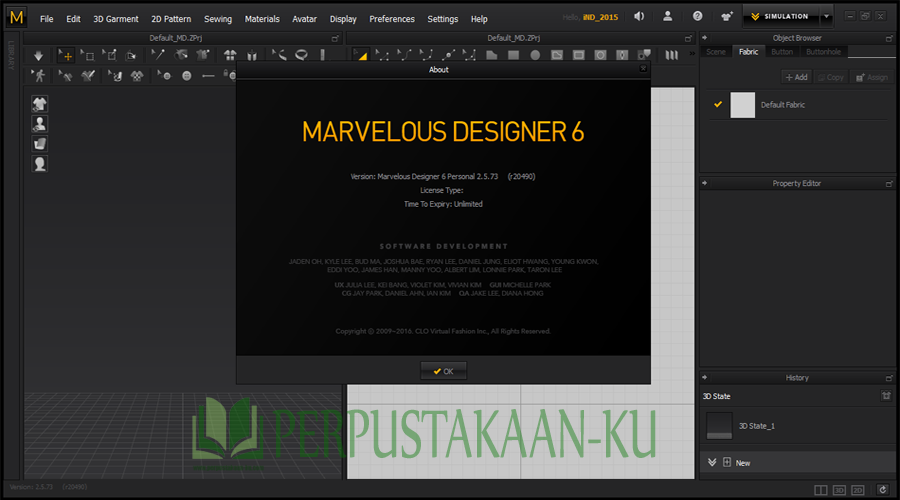
Task: Pick the Internal Circle tool
Action: click(x=600, y=55)
